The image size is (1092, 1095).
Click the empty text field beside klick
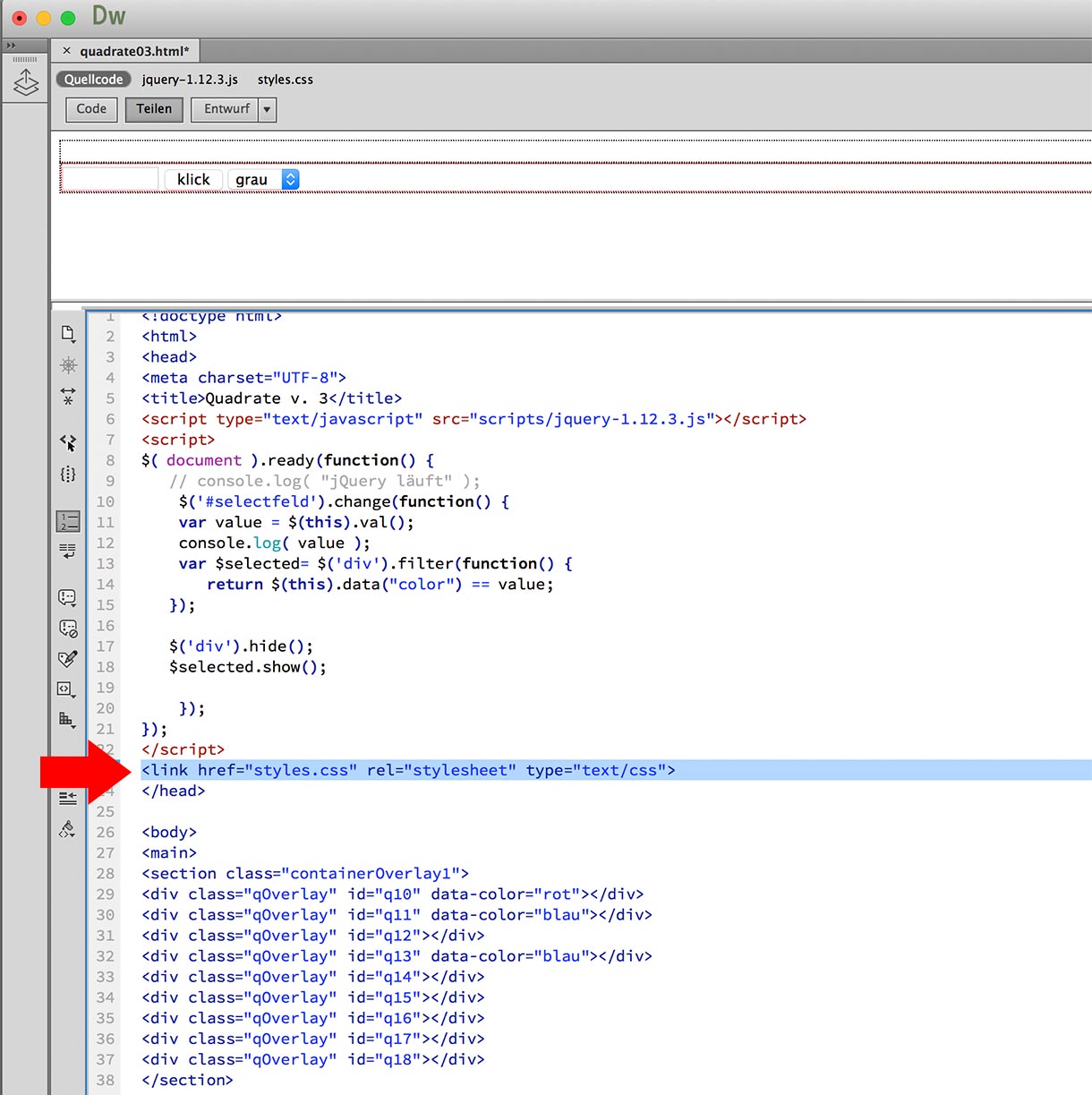click(110, 180)
